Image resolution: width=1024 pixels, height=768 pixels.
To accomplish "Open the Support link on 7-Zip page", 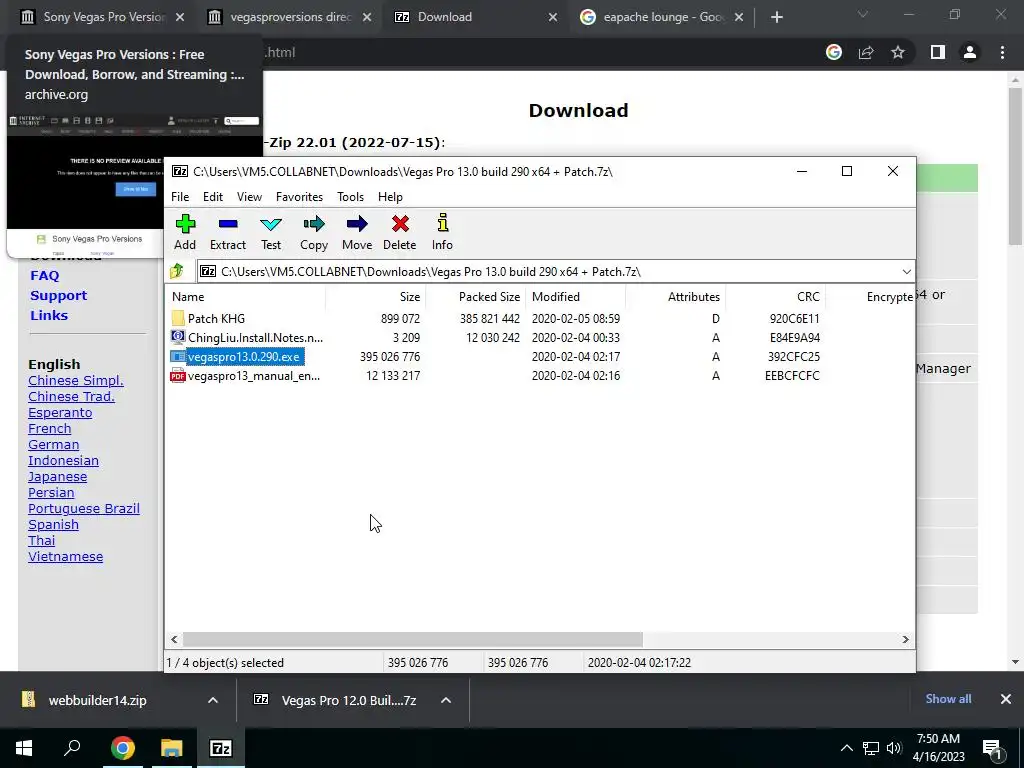I will (58, 295).
